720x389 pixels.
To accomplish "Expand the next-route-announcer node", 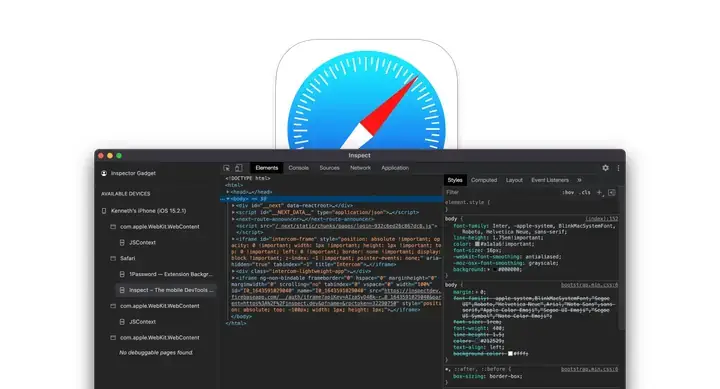I will pos(233,220).
